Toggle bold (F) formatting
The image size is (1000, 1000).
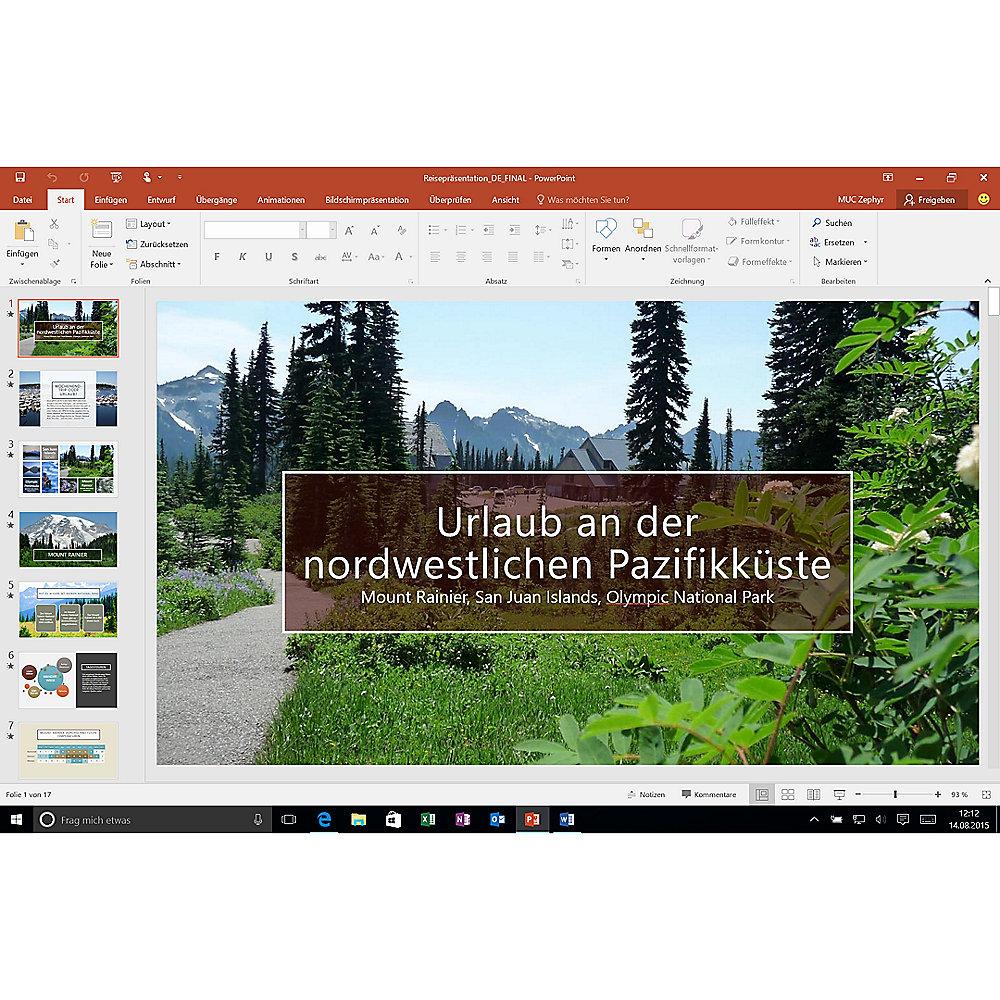pyautogui.click(x=217, y=257)
